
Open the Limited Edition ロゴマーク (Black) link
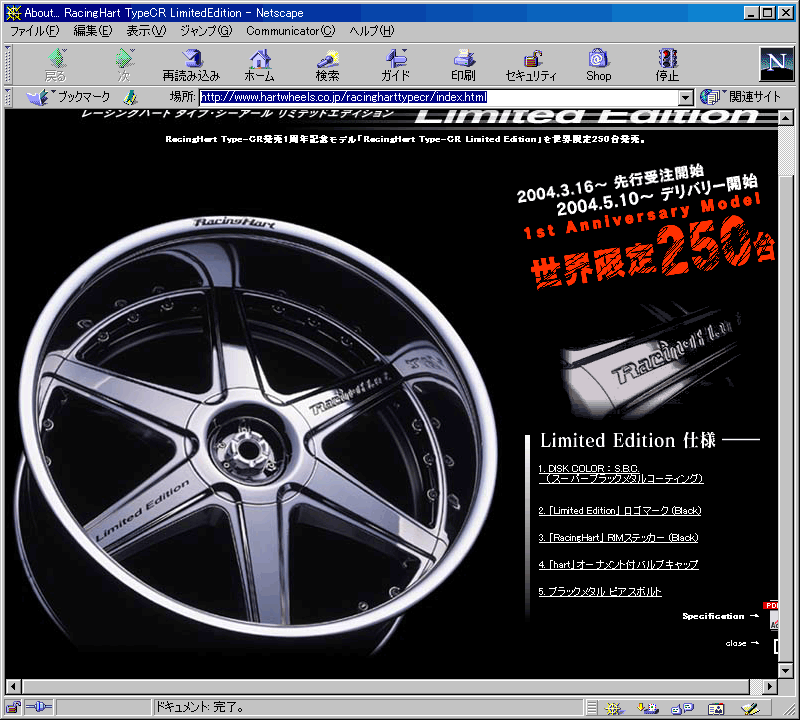pyautogui.click(x=620, y=510)
